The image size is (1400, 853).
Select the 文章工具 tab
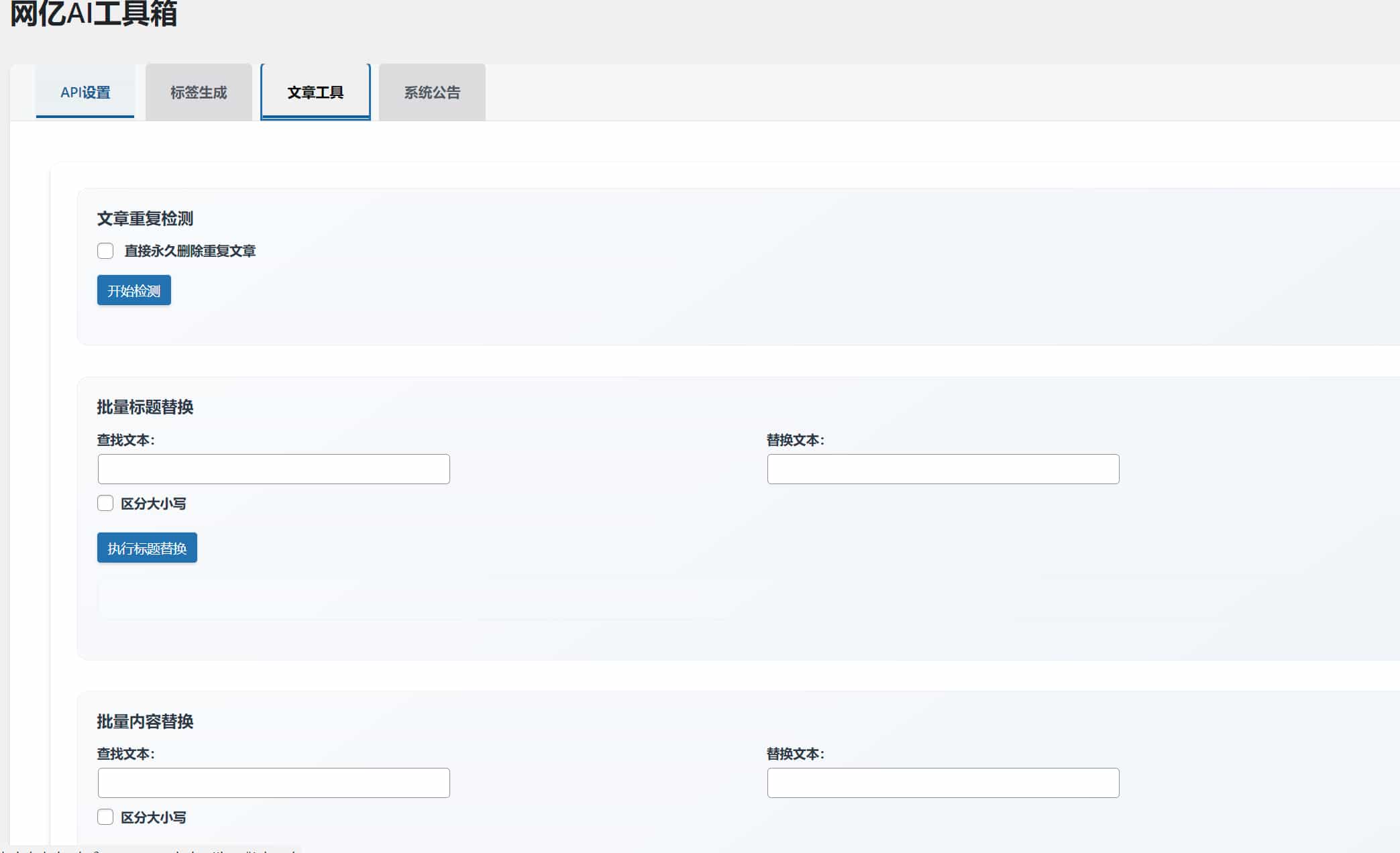click(315, 92)
